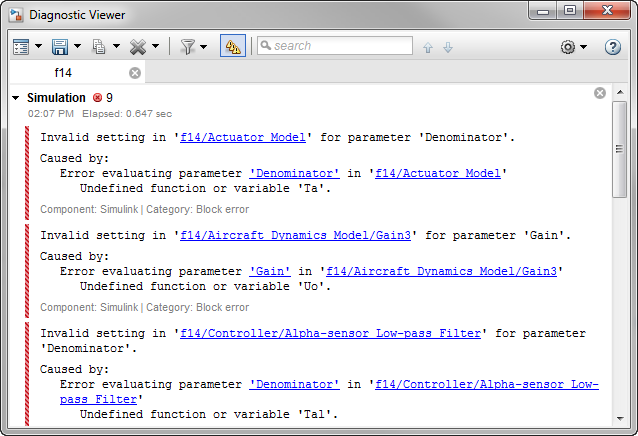Open the filter dropdown arrow
Viewport: 638px width, 436px height.
point(204,47)
